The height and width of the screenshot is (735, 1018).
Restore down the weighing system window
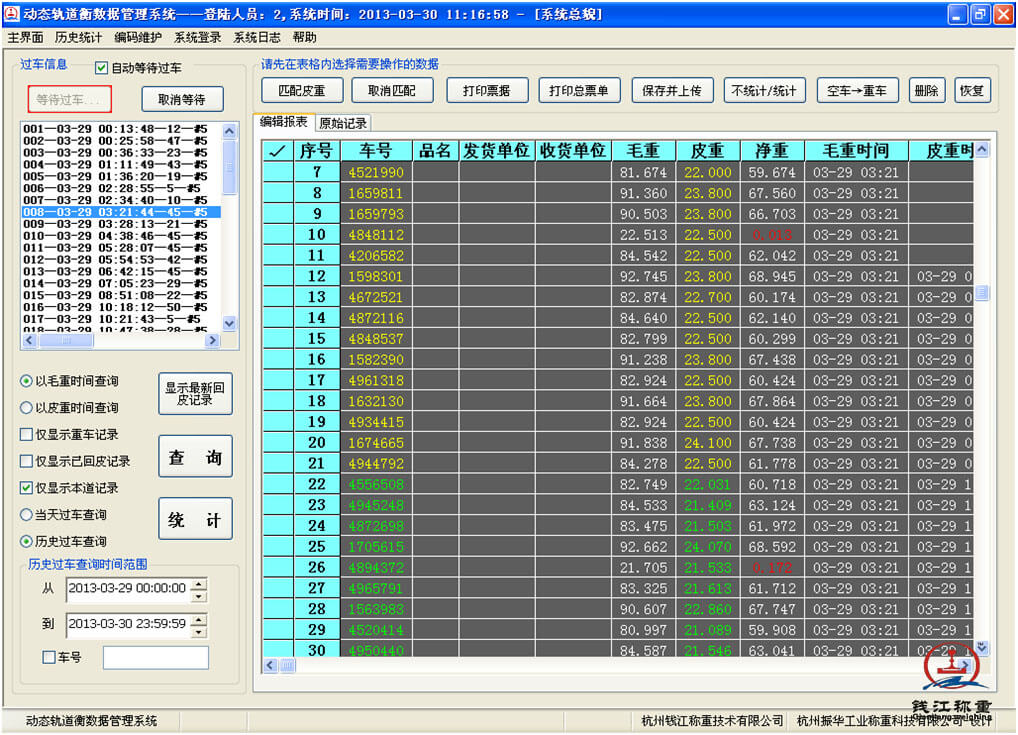[980, 14]
